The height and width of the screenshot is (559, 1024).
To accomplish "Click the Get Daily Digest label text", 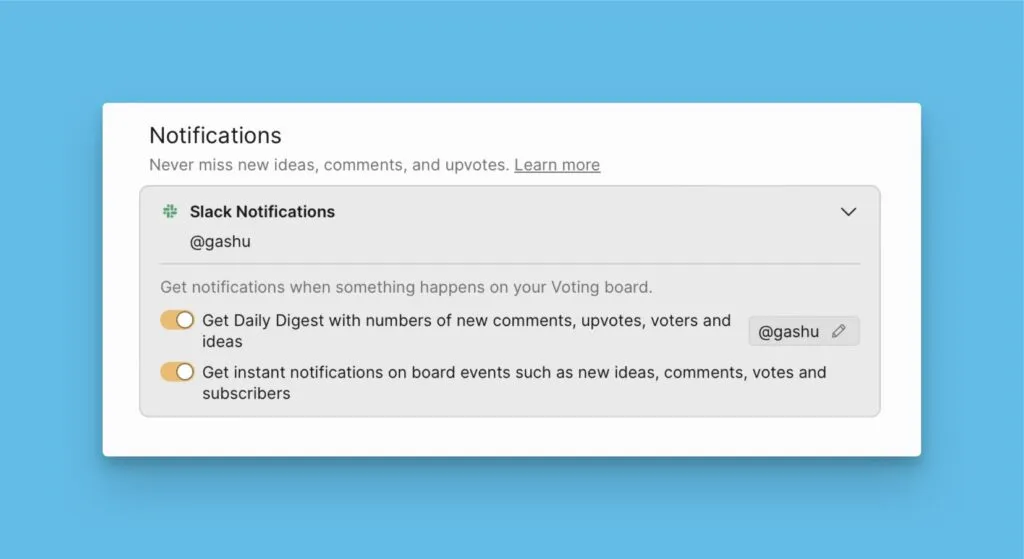I will point(466,321).
